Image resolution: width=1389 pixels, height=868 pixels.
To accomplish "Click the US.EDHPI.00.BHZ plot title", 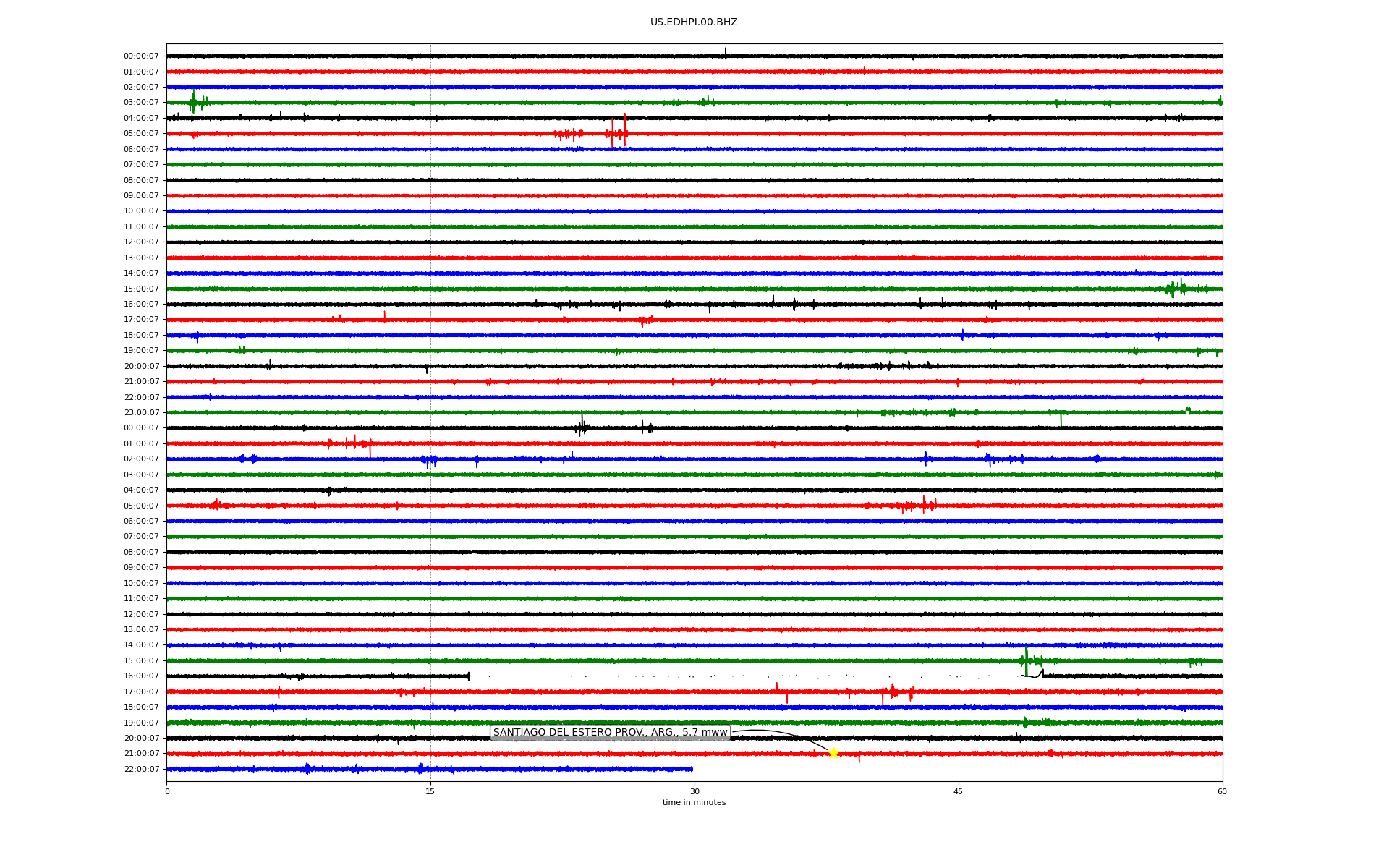I will point(694,22).
